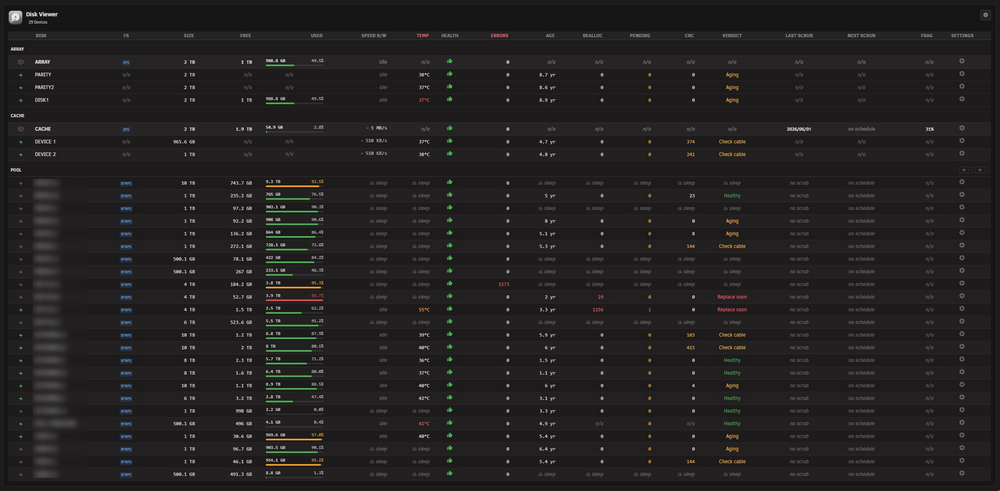The image size is (1000, 491).
Task: Click the ARRAY used-space progress bar
Action: click(x=294, y=66)
